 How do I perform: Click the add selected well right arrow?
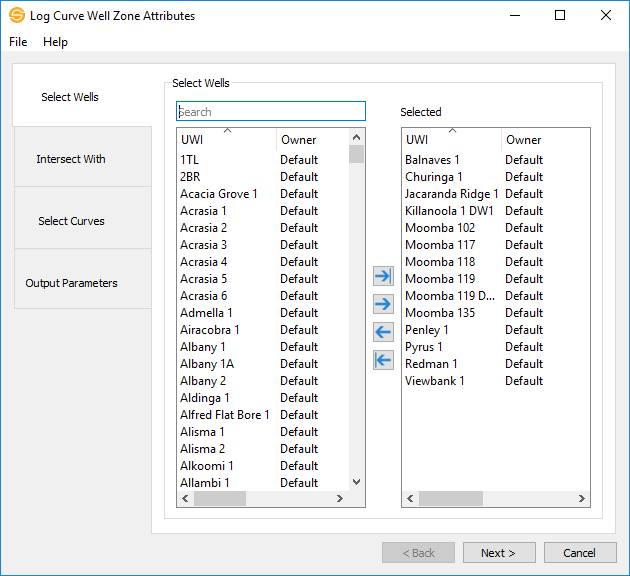[x=383, y=304]
